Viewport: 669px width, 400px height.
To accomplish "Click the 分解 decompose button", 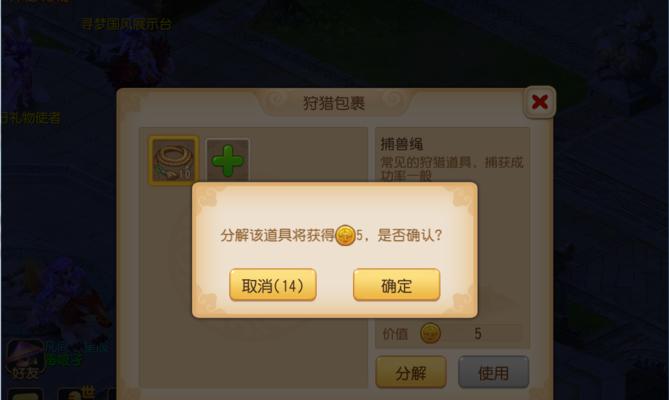I will pos(411,373).
